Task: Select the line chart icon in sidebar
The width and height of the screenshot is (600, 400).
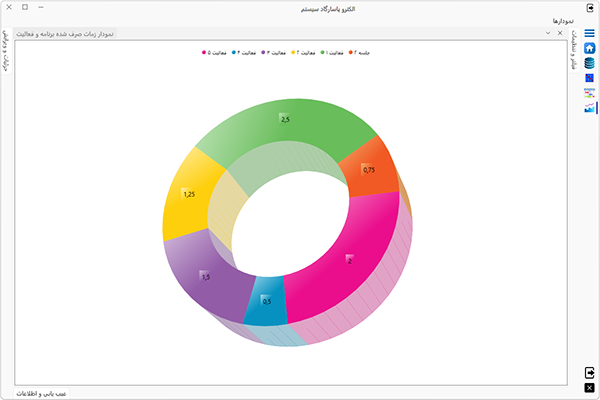Action: pyautogui.click(x=589, y=107)
